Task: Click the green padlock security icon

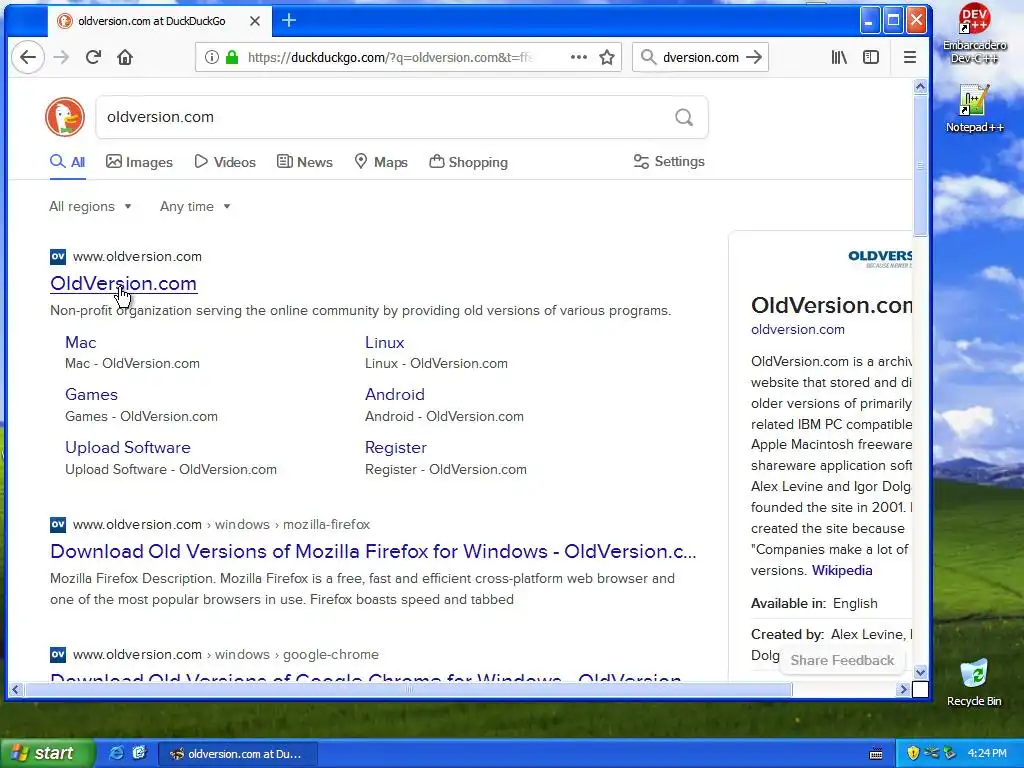Action: point(231,57)
